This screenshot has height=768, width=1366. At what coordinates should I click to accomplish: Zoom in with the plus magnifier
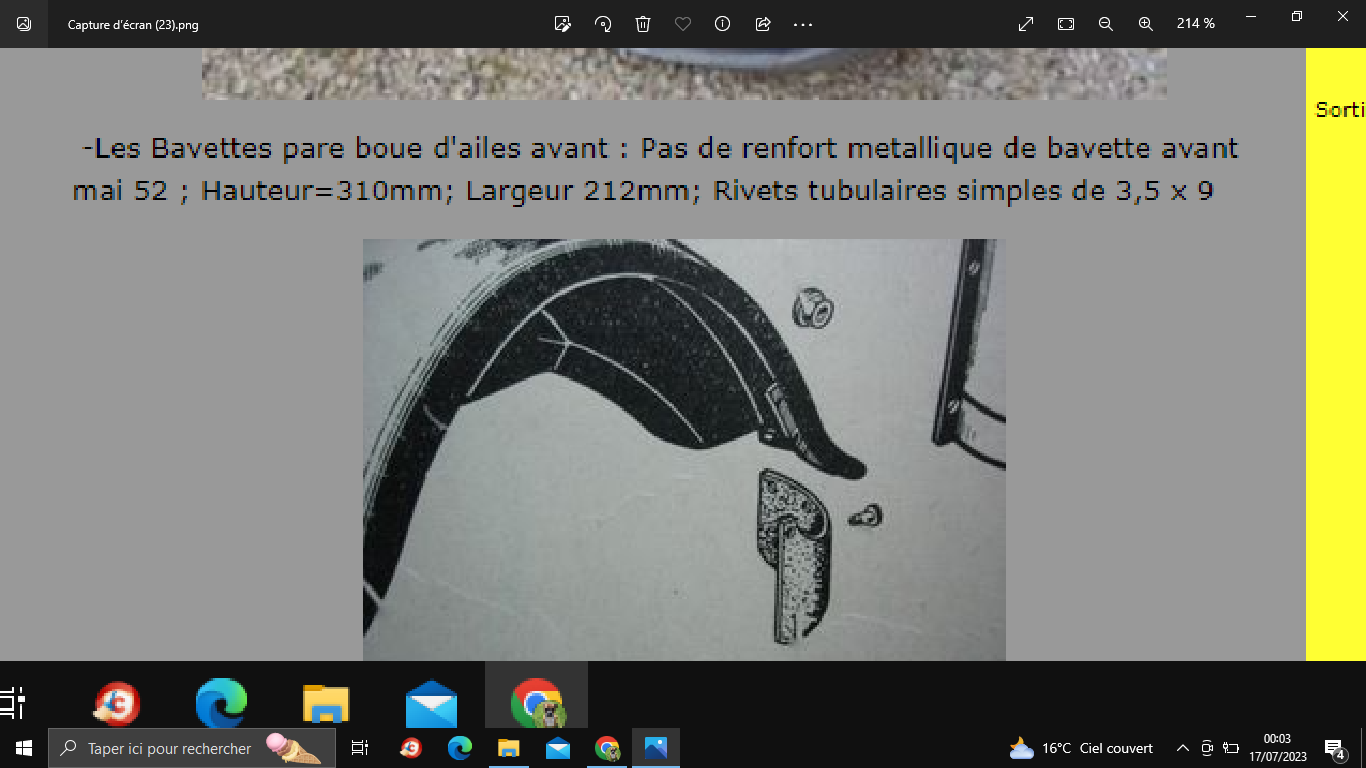click(1146, 24)
